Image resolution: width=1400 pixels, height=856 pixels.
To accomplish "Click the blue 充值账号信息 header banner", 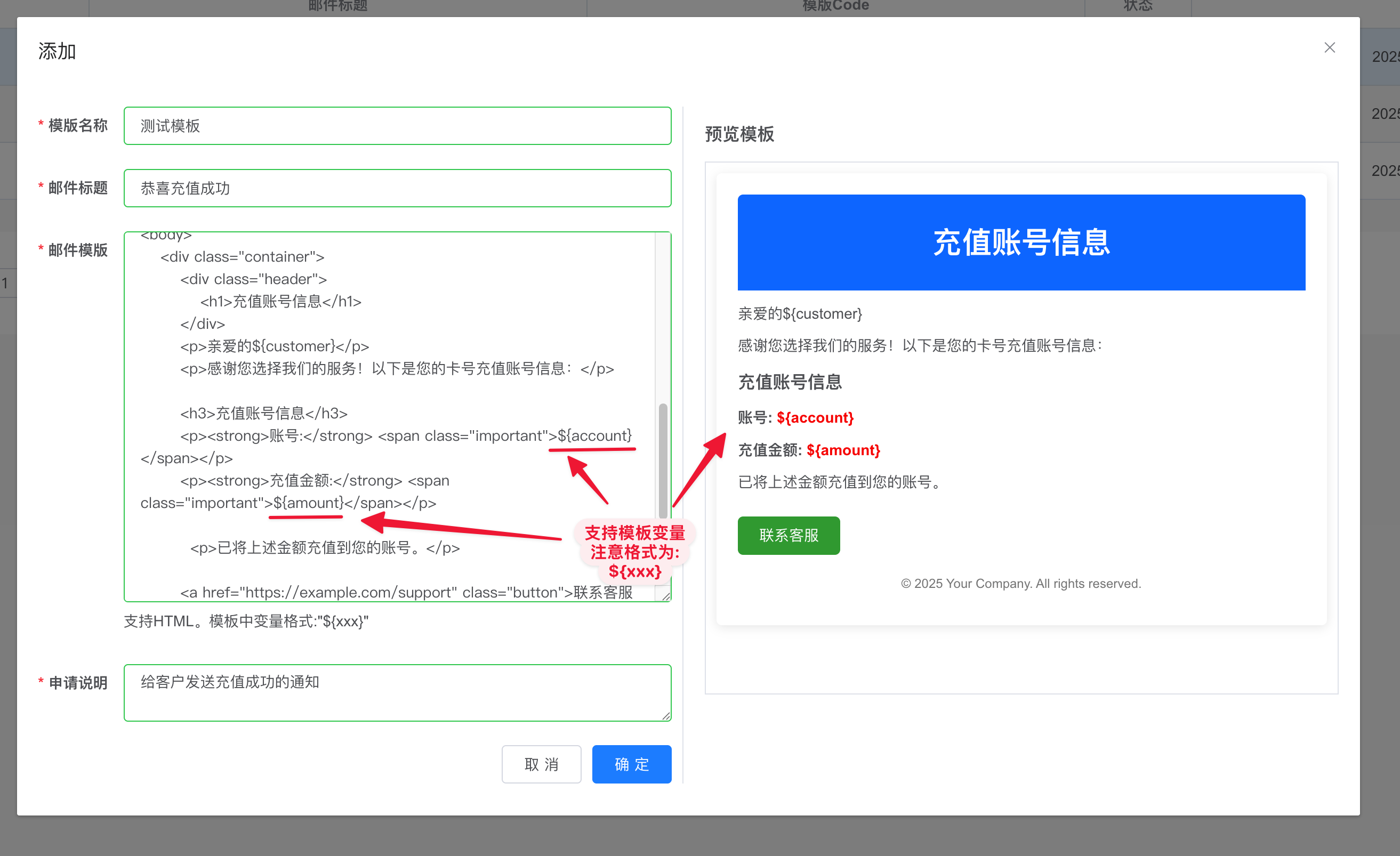I will (x=1021, y=243).
